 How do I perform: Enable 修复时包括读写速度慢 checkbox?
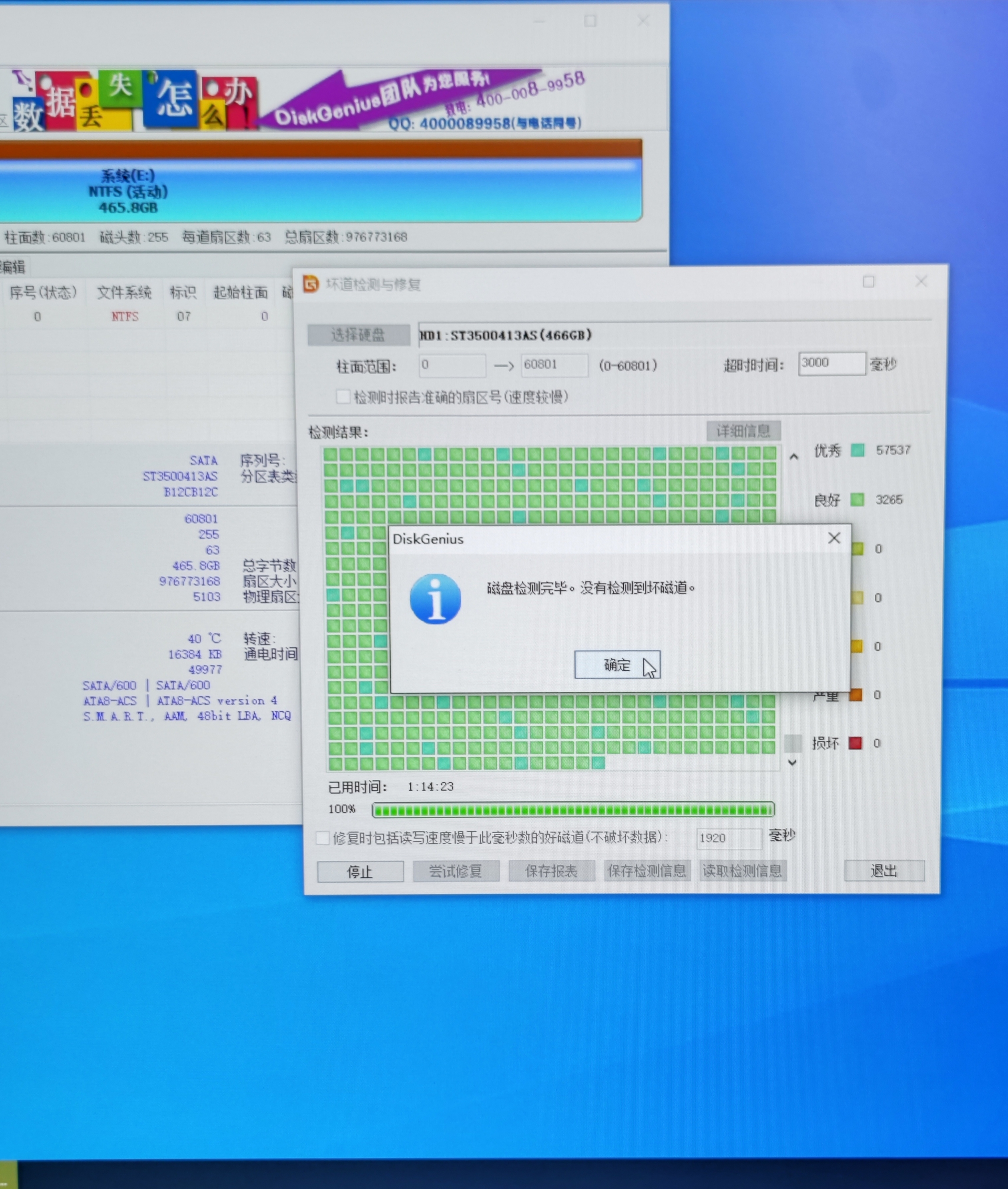(x=323, y=838)
